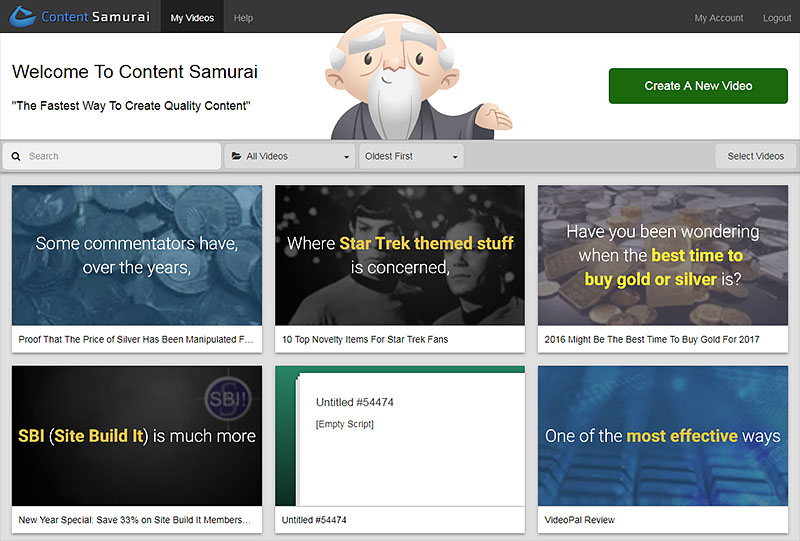
Task: Click the samurai mascot illustration
Action: [x=416, y=77]
